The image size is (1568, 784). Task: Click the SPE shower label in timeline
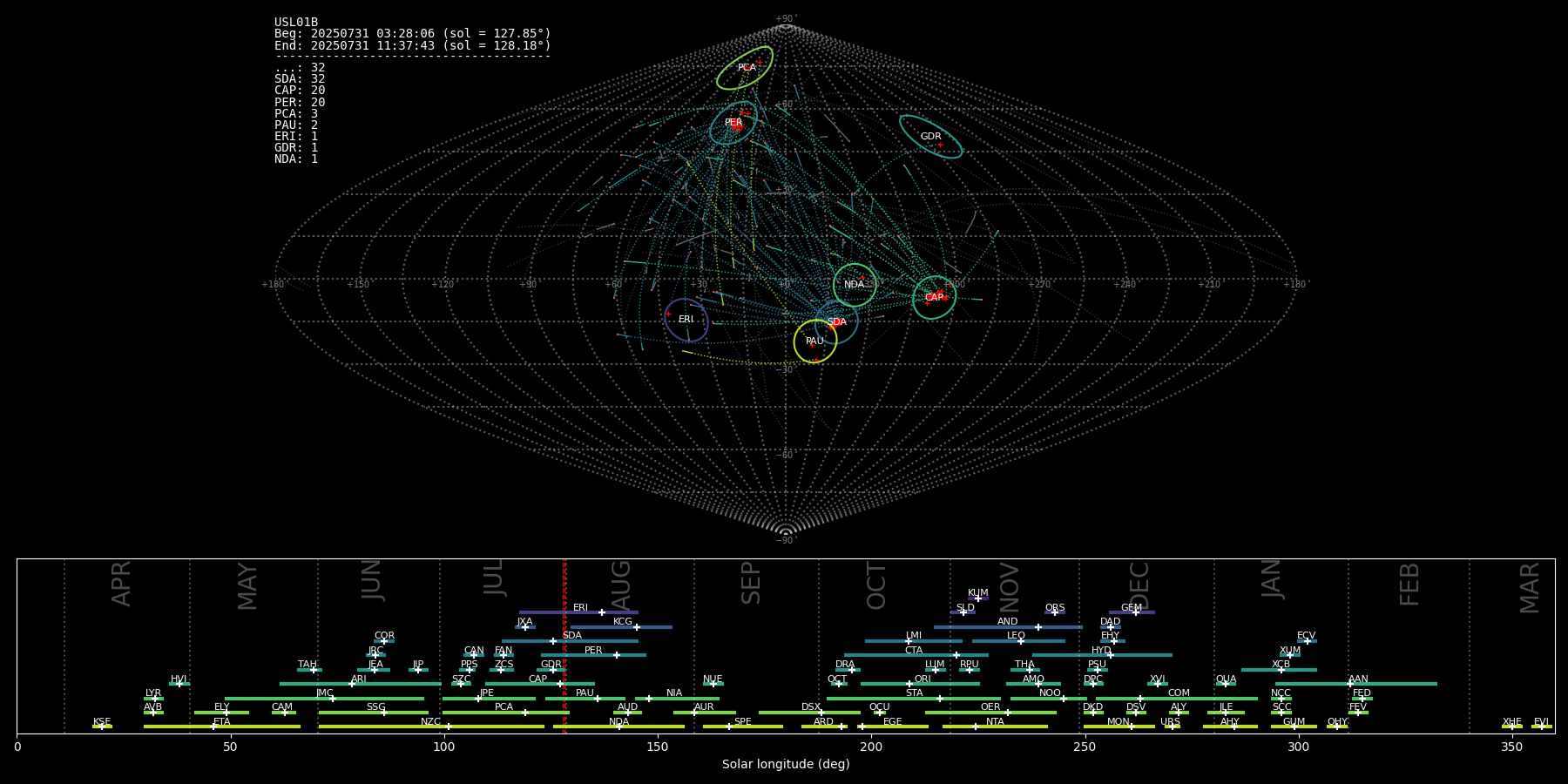point(743,722)
